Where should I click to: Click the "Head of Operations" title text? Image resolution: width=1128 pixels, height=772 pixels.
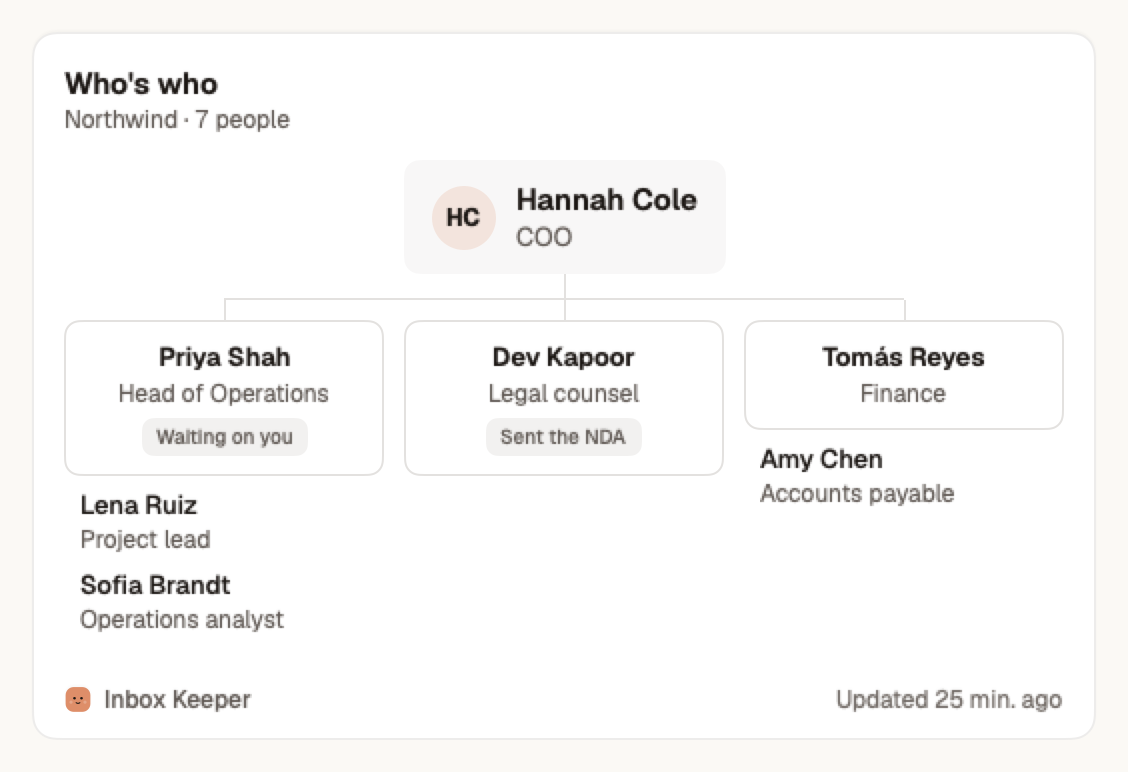click(x=224, y=394)
